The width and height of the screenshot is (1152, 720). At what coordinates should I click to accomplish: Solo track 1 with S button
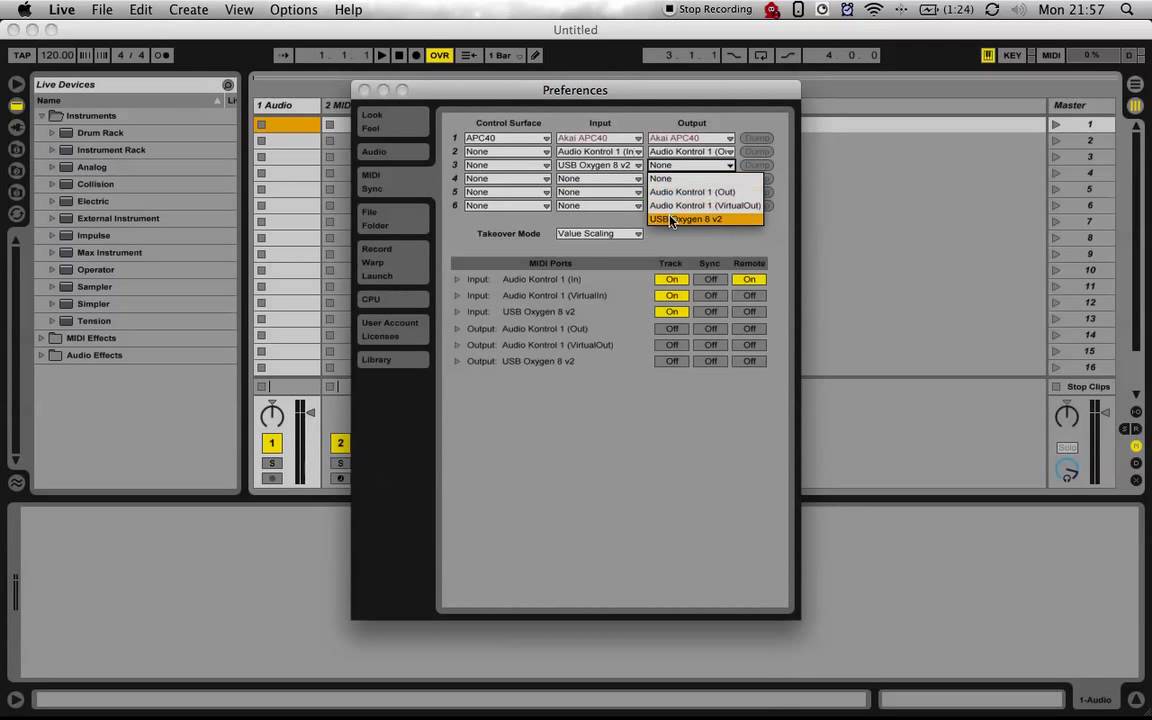pyautogui.click(x=272, y=463)
